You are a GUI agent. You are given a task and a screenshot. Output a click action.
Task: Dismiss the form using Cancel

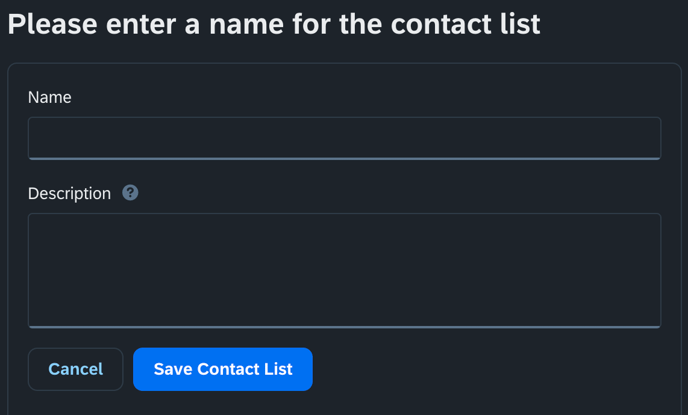[75, 369]
